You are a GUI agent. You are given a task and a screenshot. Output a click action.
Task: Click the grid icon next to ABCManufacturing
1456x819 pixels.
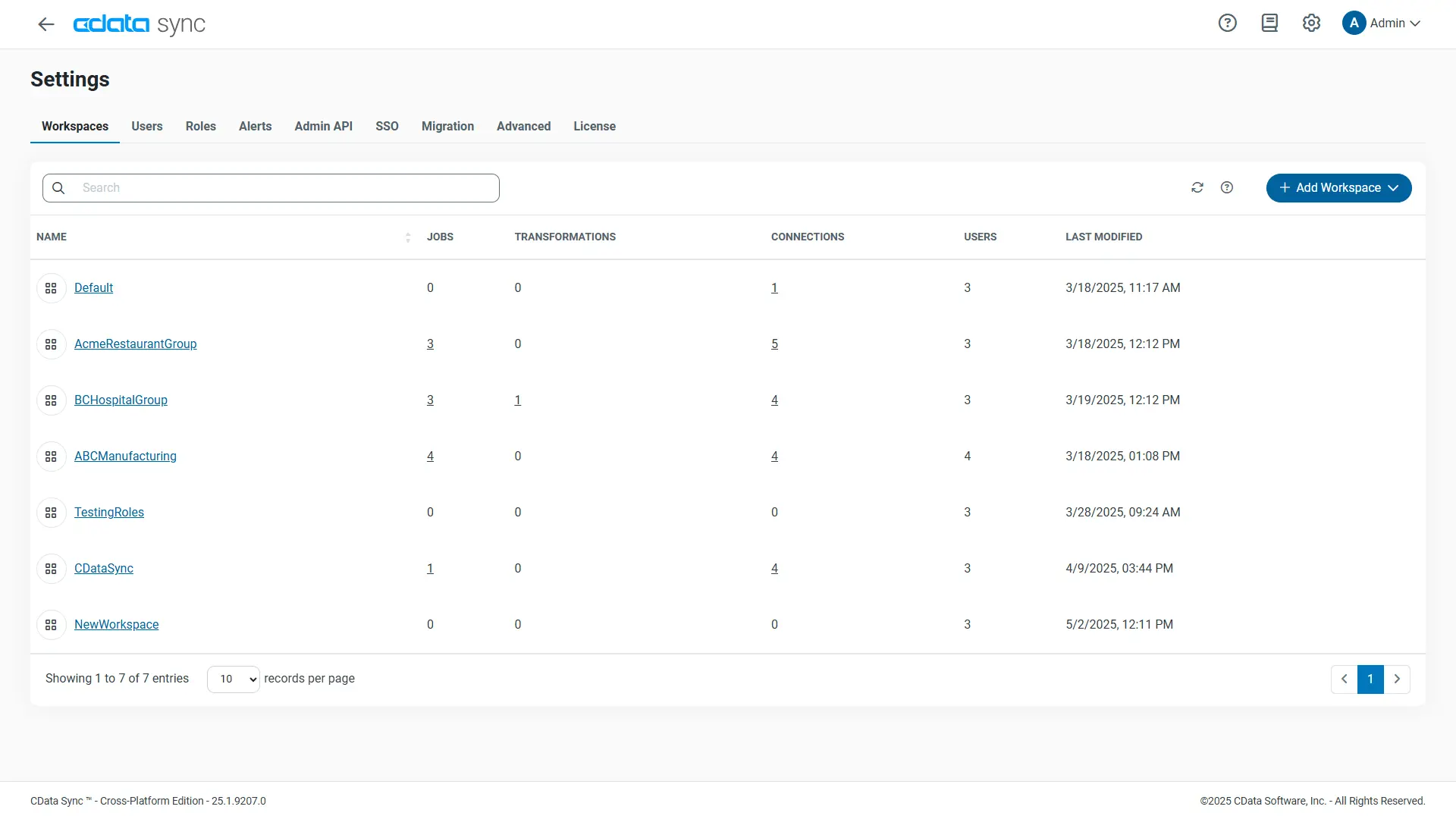click(51, 457)
